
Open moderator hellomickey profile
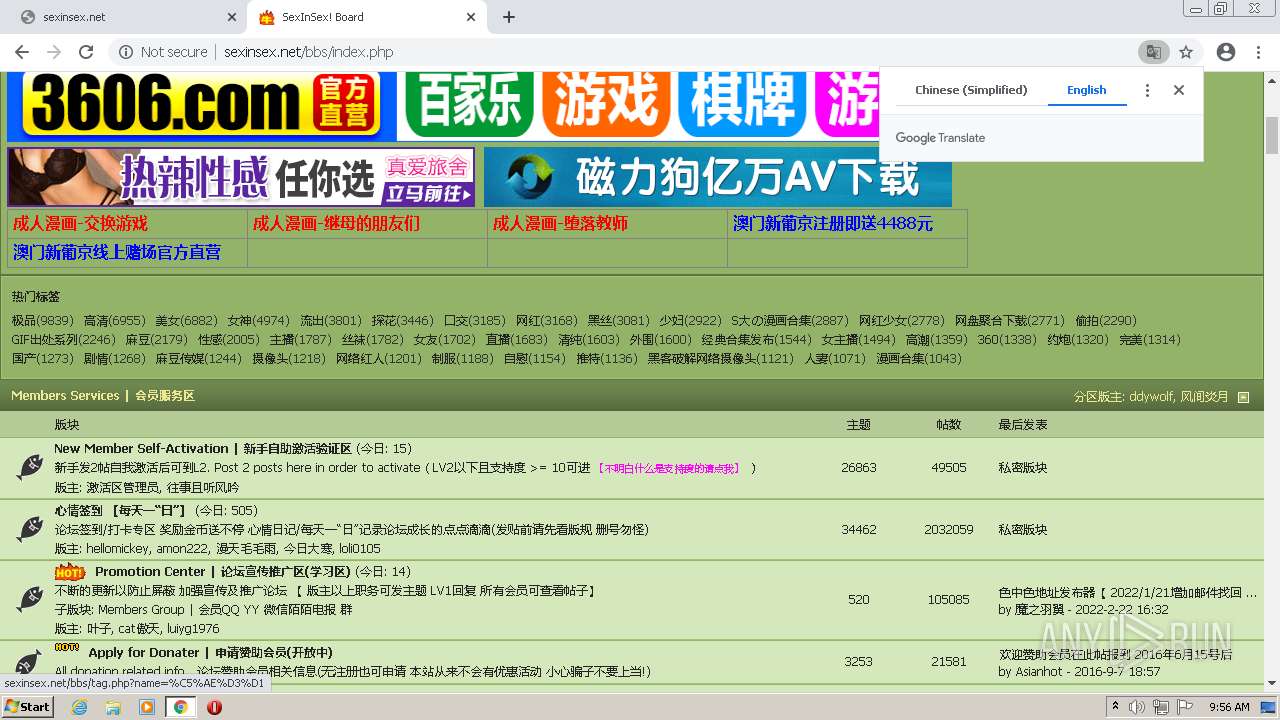coord(116,549)
